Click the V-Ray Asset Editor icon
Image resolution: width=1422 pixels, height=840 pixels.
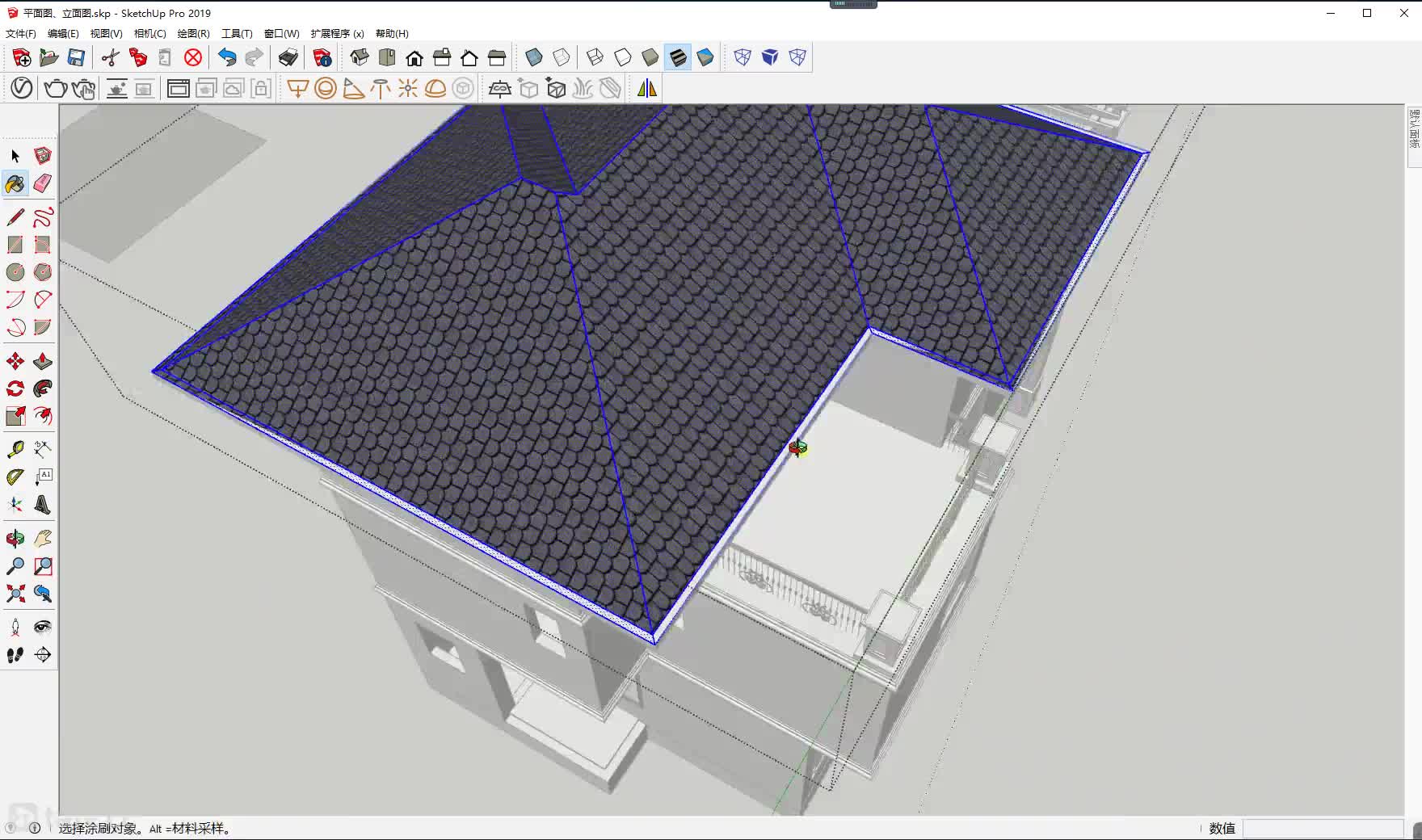point(22,88)
